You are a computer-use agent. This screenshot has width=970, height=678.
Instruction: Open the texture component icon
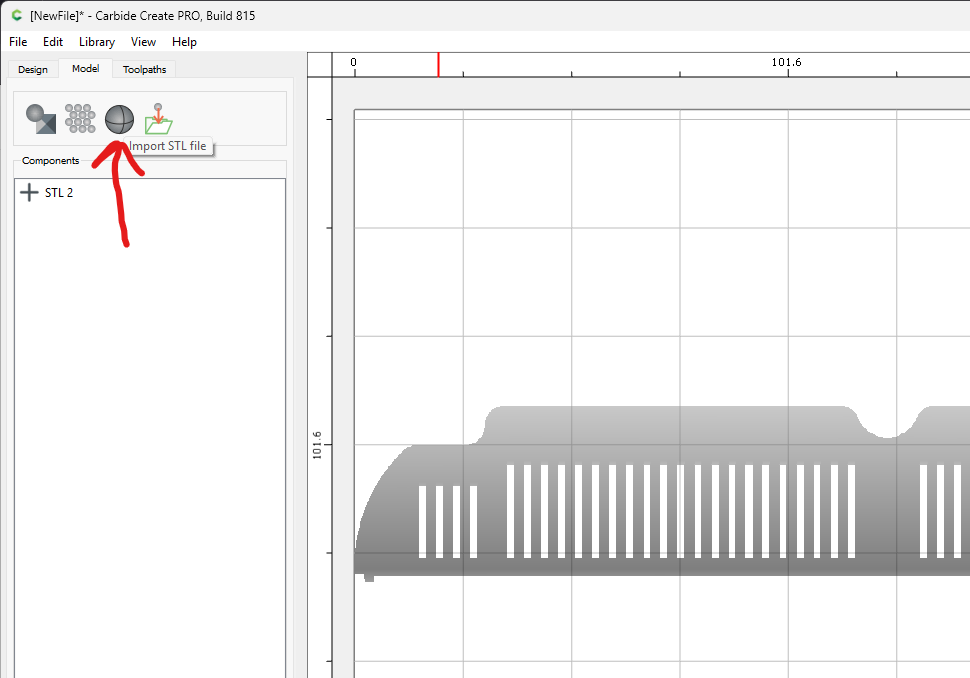tap(80, 119)
